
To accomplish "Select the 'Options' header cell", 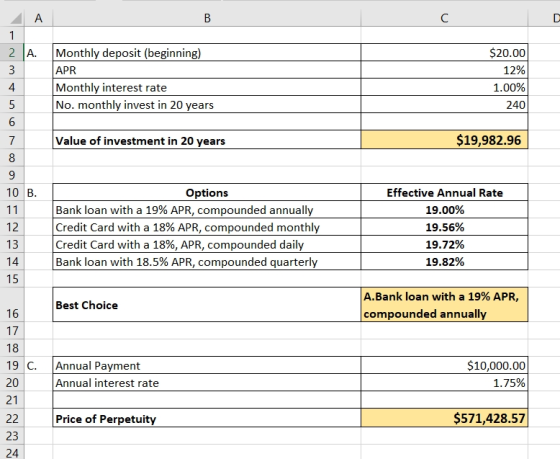I will coord(207,192).
